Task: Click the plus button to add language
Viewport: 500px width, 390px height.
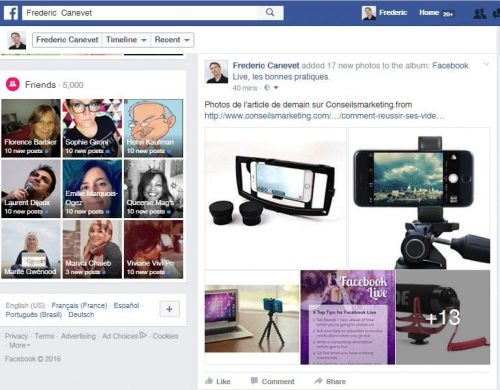Action: [169, 309]
